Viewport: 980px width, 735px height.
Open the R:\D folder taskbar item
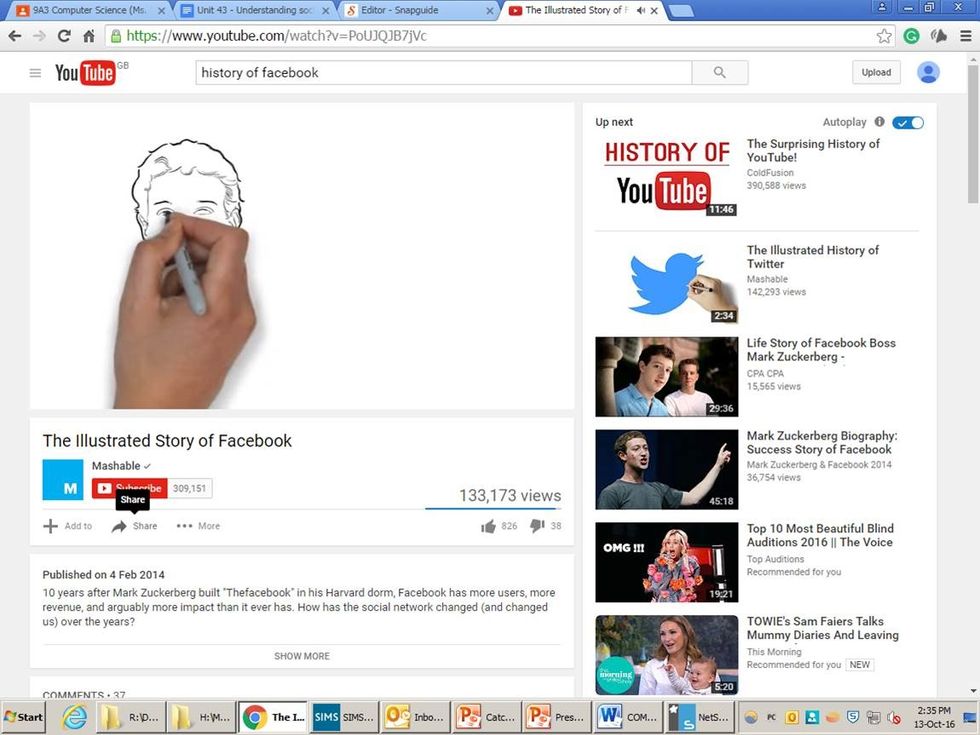tap(131, 717)
